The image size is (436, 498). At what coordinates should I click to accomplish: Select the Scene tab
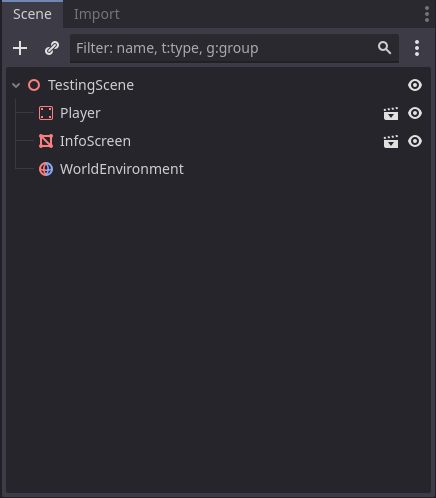32,14
